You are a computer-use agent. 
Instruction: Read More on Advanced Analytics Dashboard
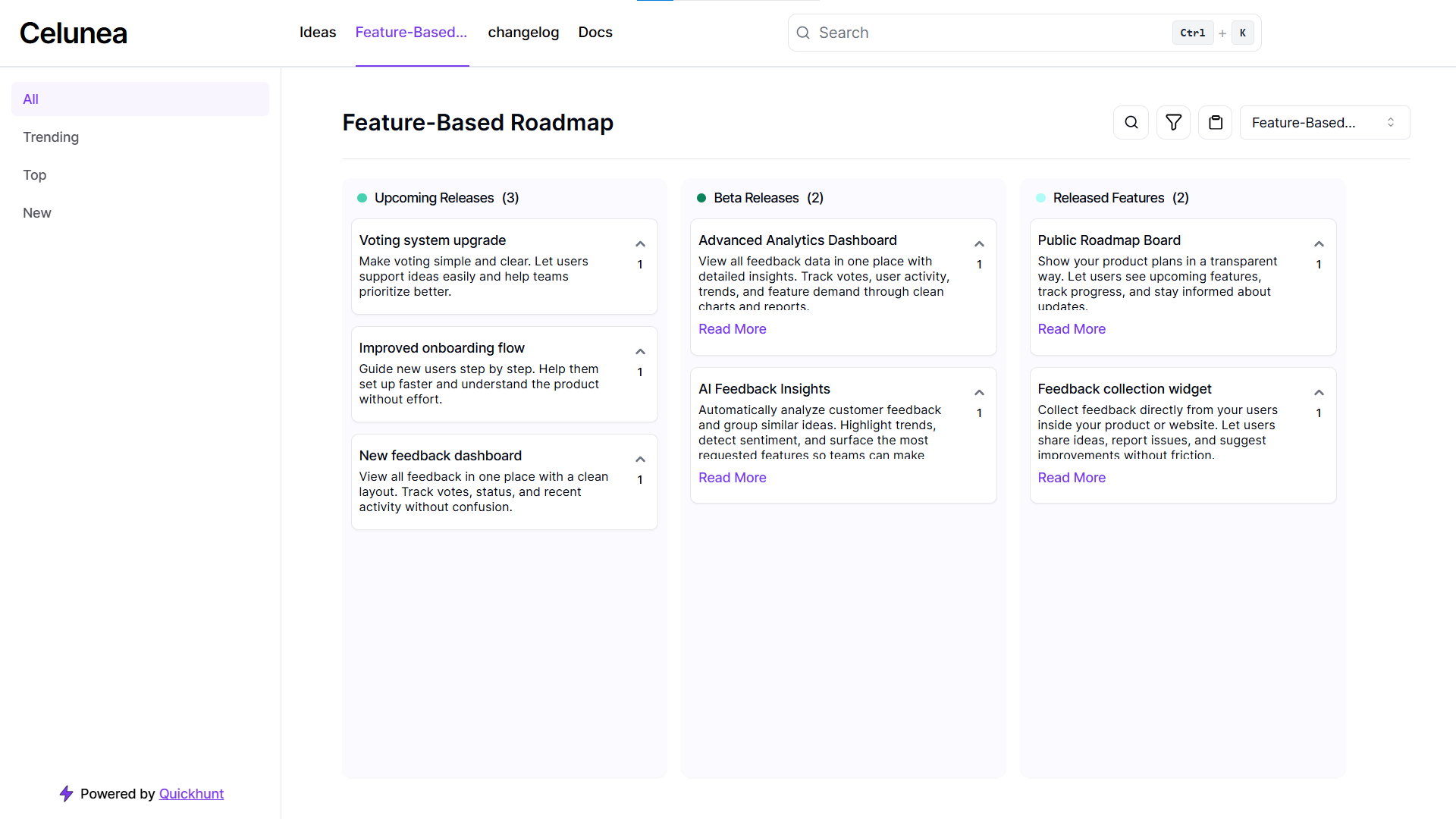[732, 328]
